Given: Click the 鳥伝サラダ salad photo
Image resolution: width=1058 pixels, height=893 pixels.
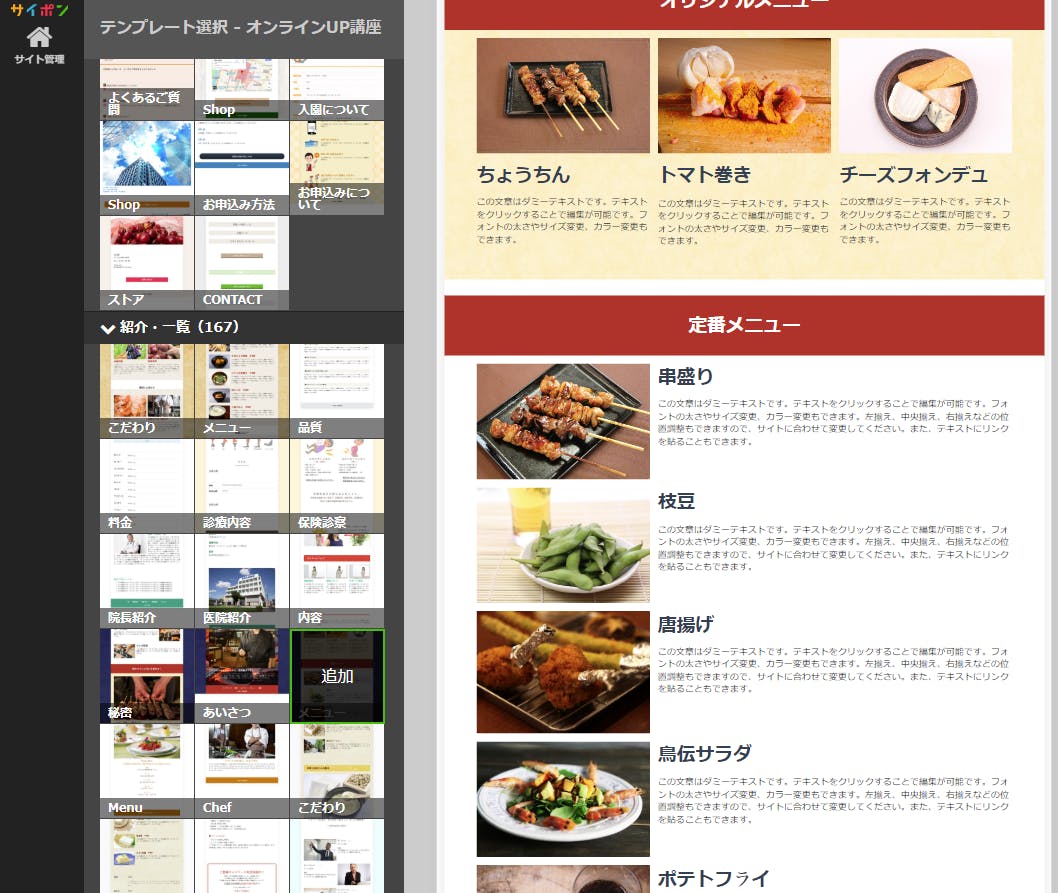Looking at the screenshot, I should click(563, 799).
